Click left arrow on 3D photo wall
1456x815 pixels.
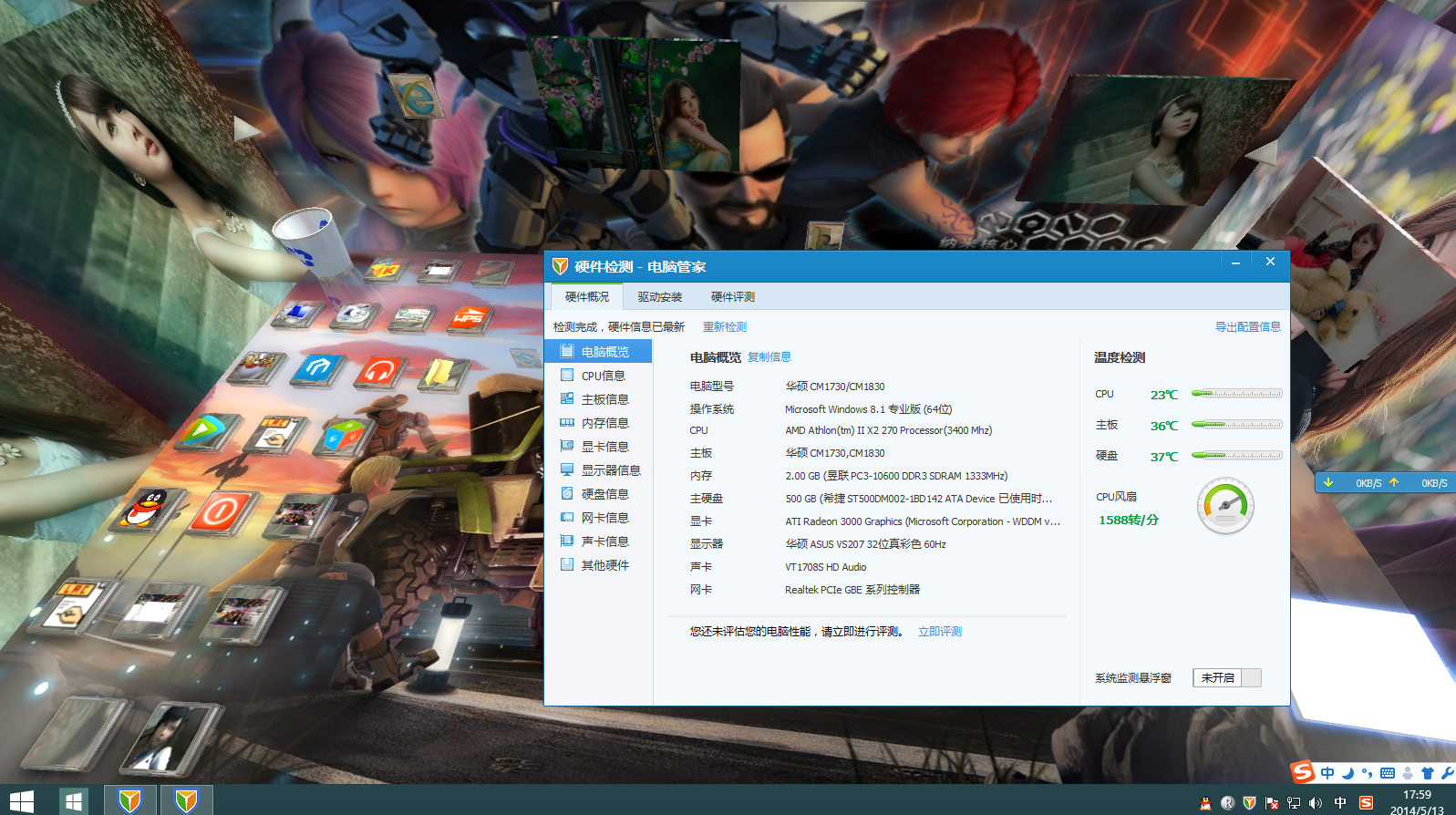246,129
